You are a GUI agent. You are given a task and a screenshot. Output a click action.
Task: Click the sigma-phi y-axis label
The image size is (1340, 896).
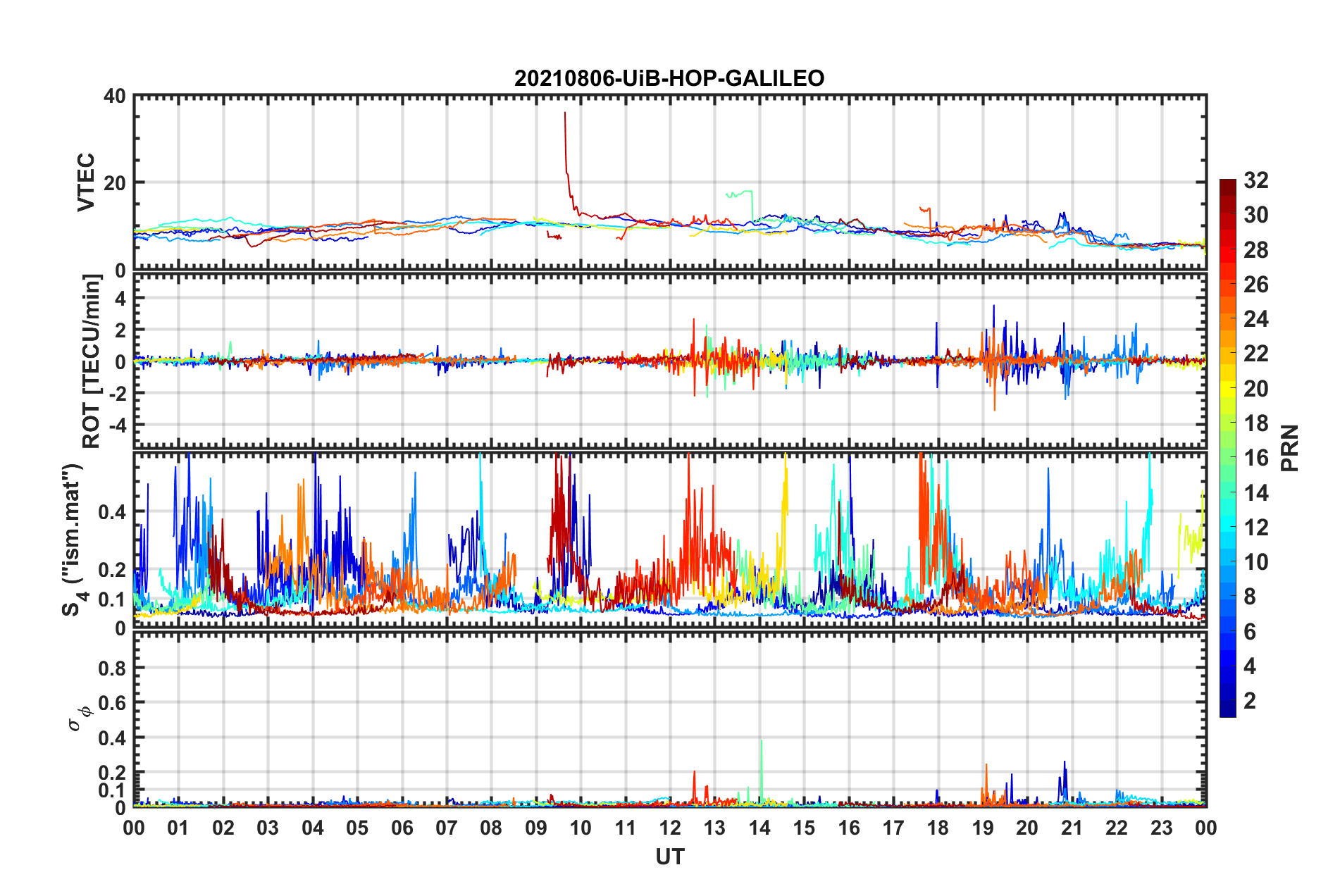point(81,718)
